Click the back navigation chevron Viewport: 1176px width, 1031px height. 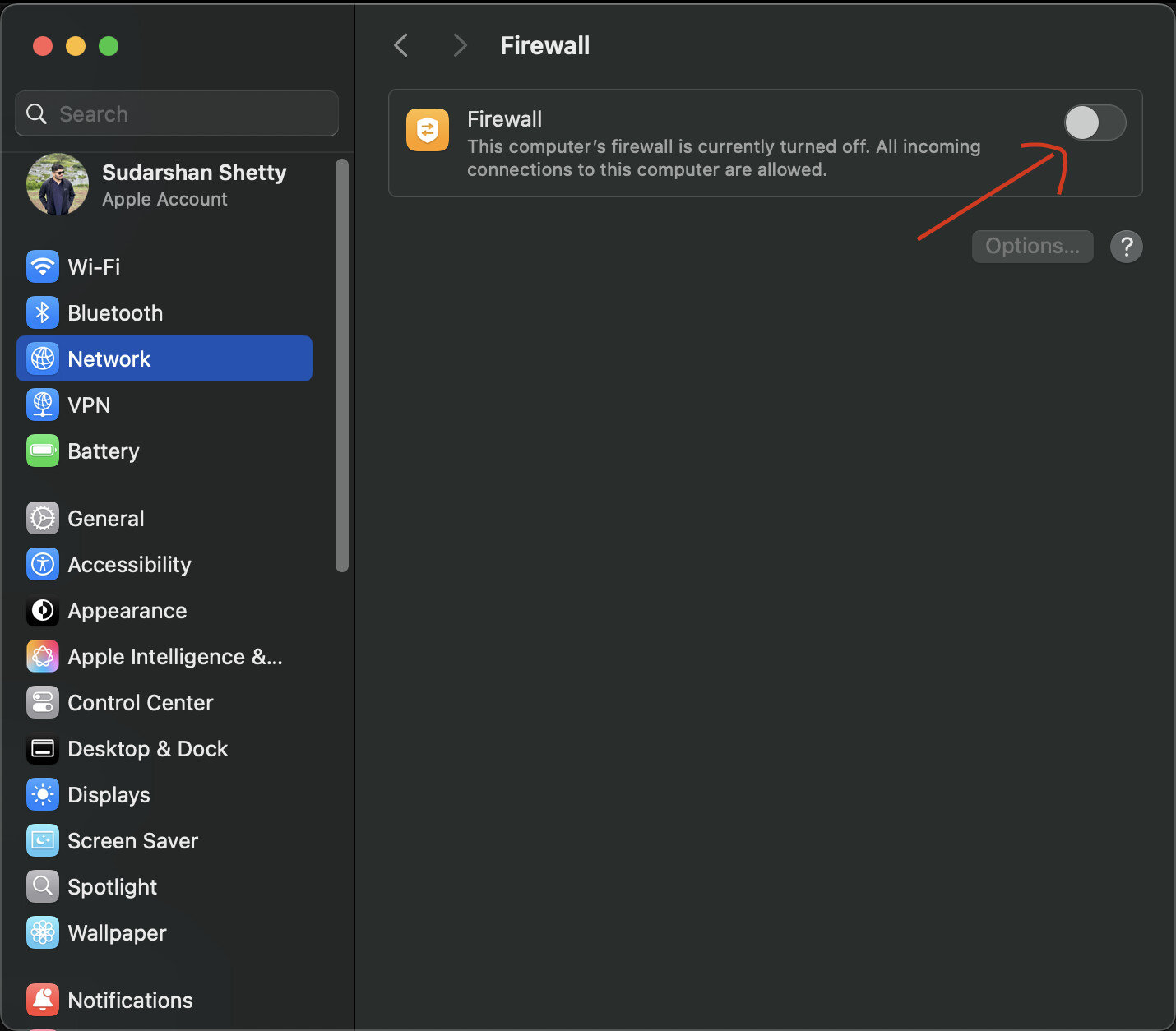401,45
